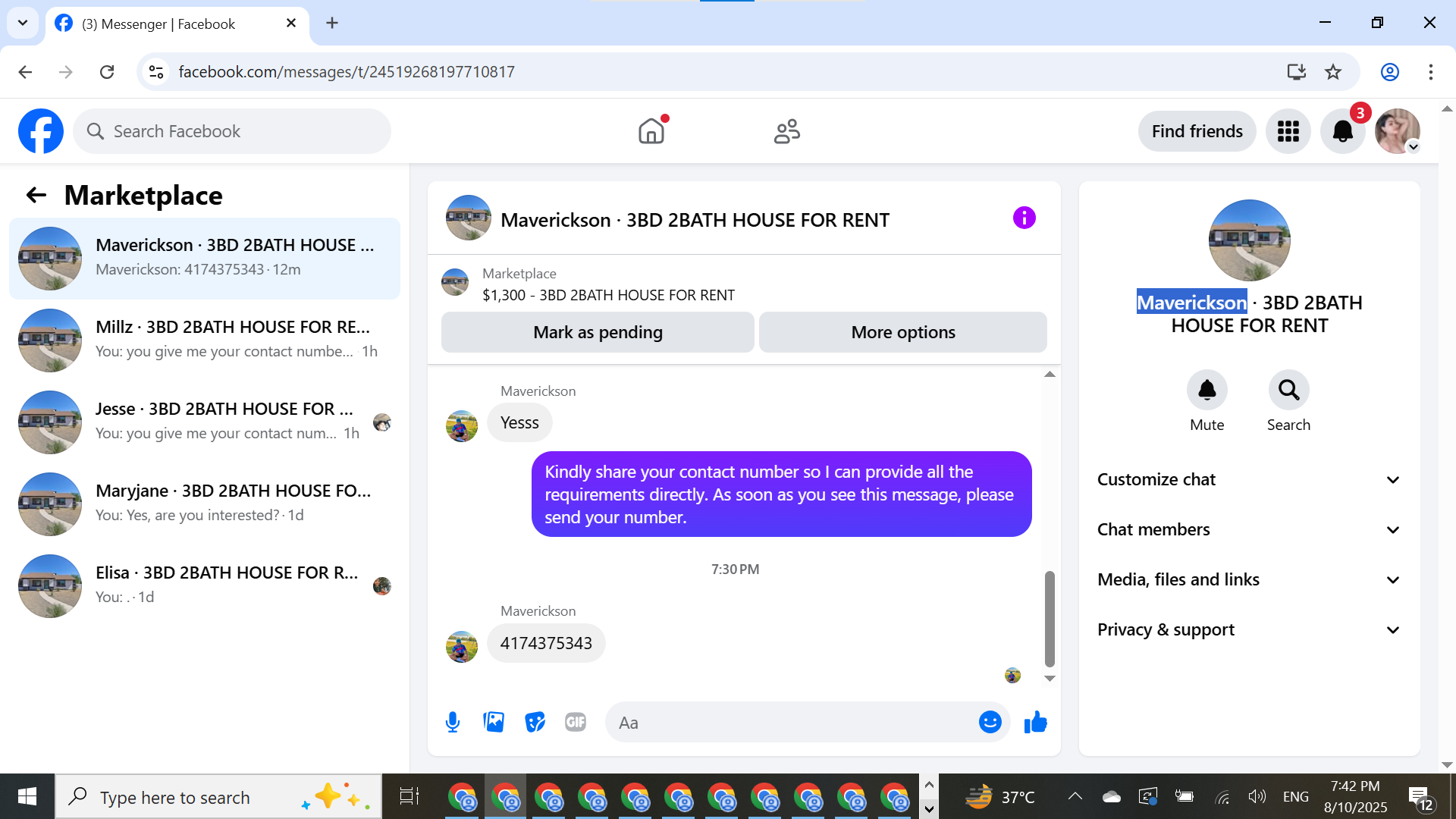Search within the conversation
Viewport: 1456px width, 819px height.
click(1288, 390)
